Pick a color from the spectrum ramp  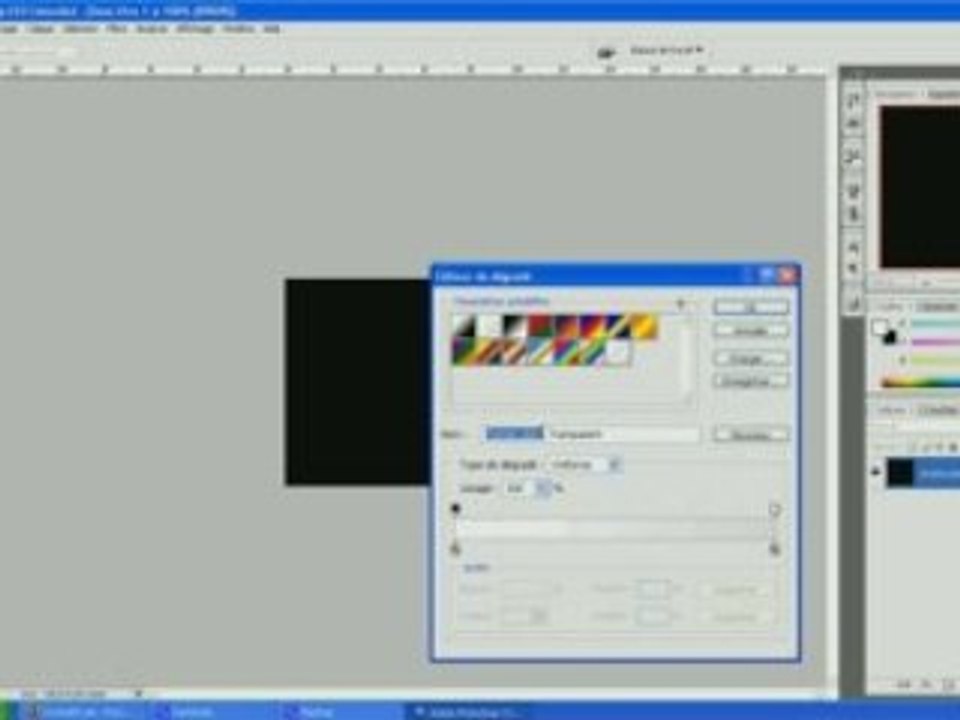pos(920,383)
